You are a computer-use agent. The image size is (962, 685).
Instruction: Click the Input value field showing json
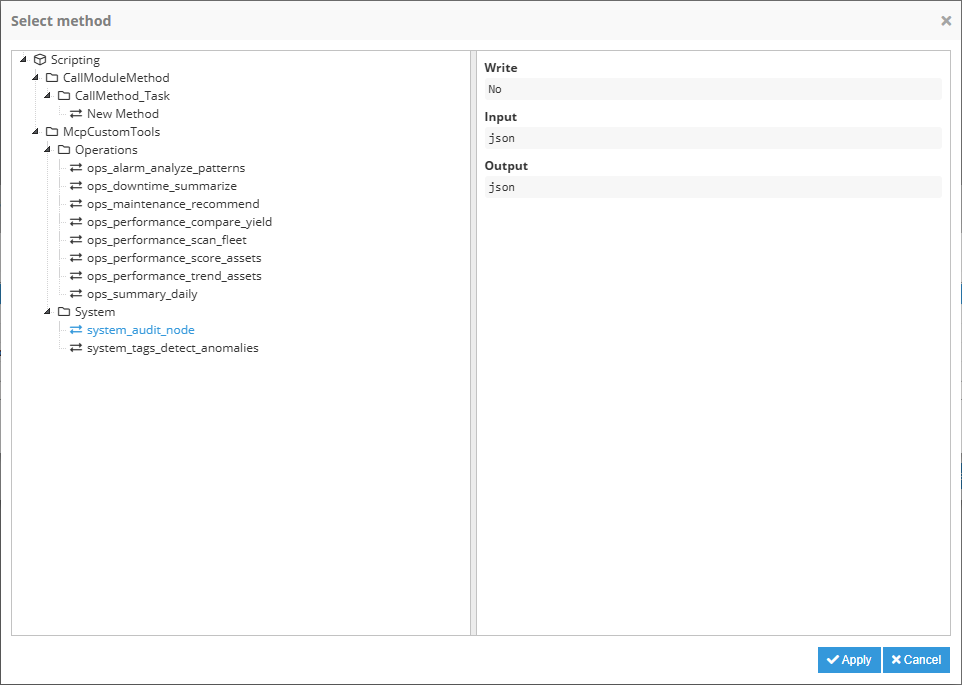coord(713,138)
